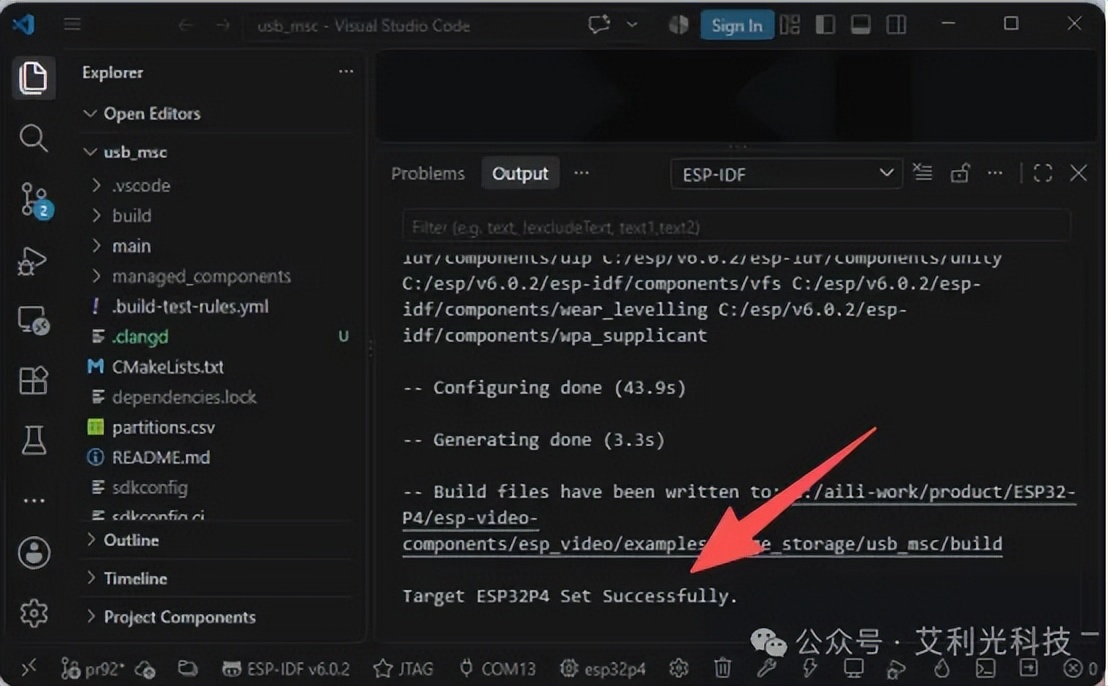Screen dimensions: 1108x686
Task: Click the ESP-IDF terminal icon in status bar
Action: click(985, 668)
